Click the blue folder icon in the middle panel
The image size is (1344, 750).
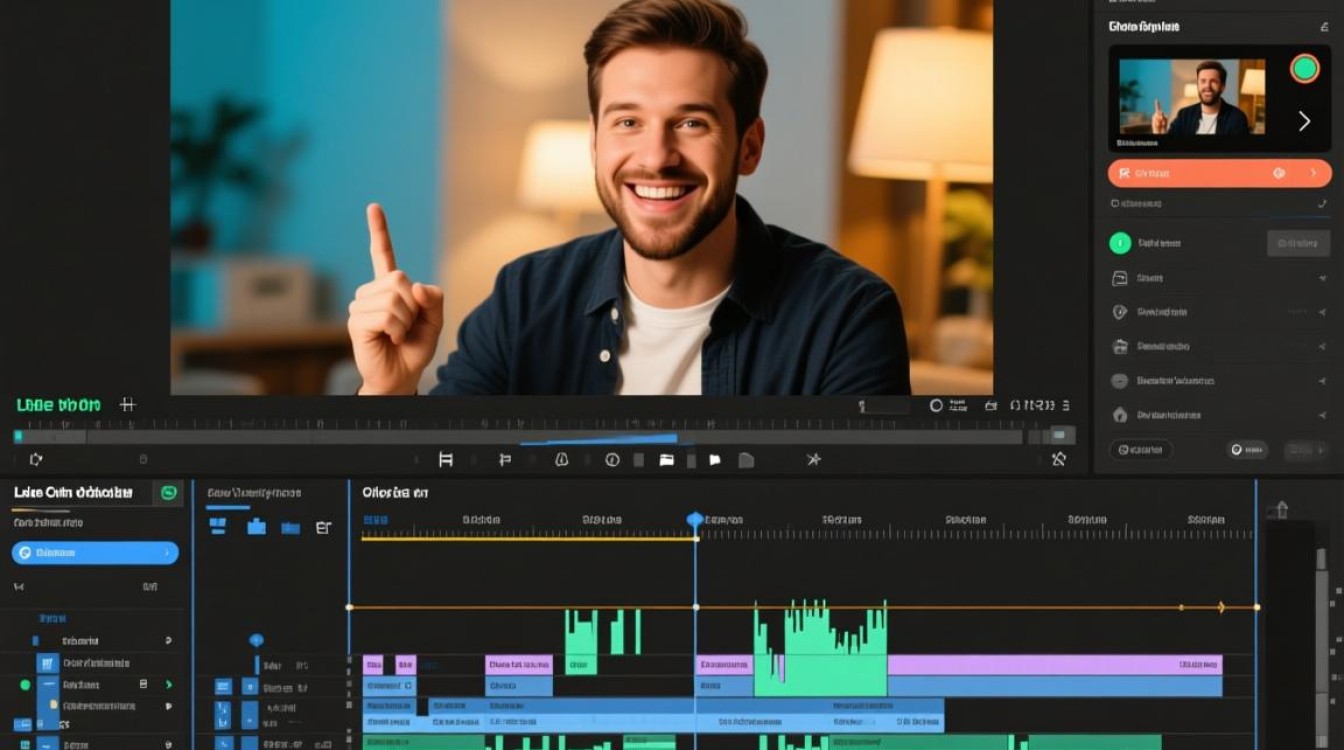pyautogui.click(x=290, y=528)
